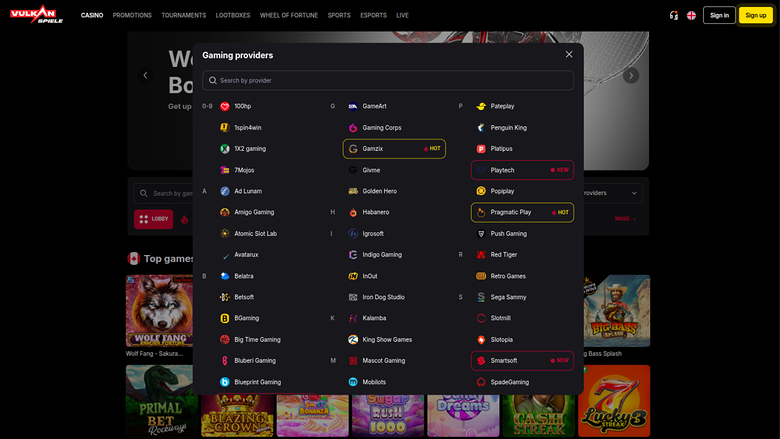
Task: Choose the BGaming provider icon
Action: click(x=225, y=318)
